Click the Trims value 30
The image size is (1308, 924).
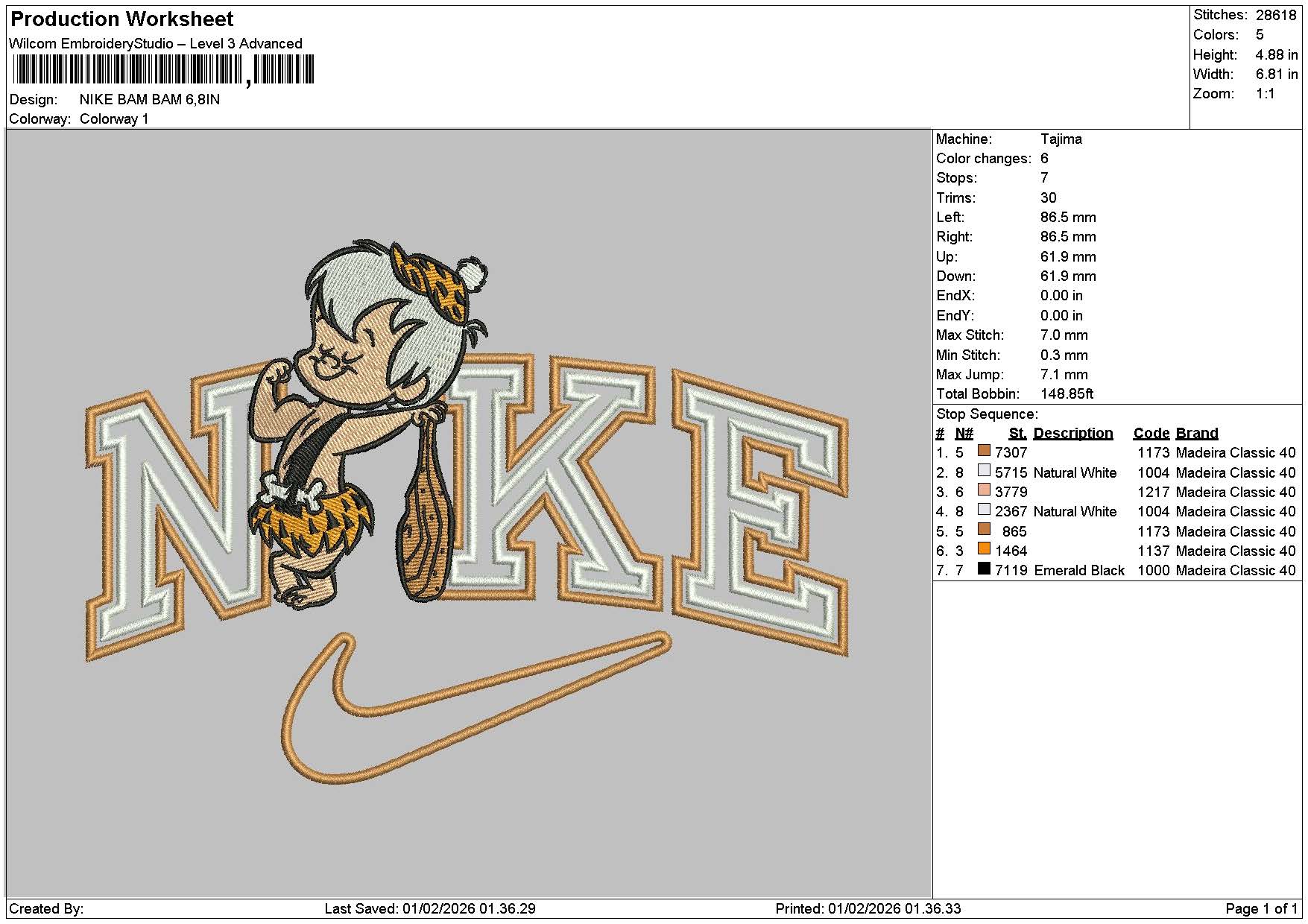pos(1049,197)
